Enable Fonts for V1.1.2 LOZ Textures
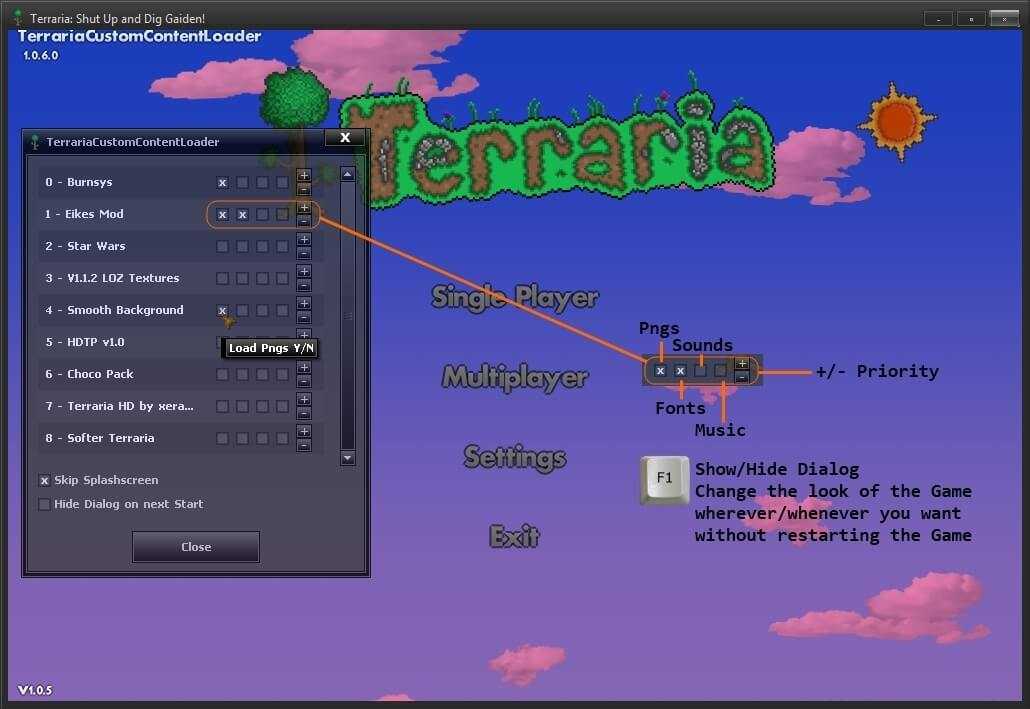Screen dimensions: 1030x709 pos(242,279)
